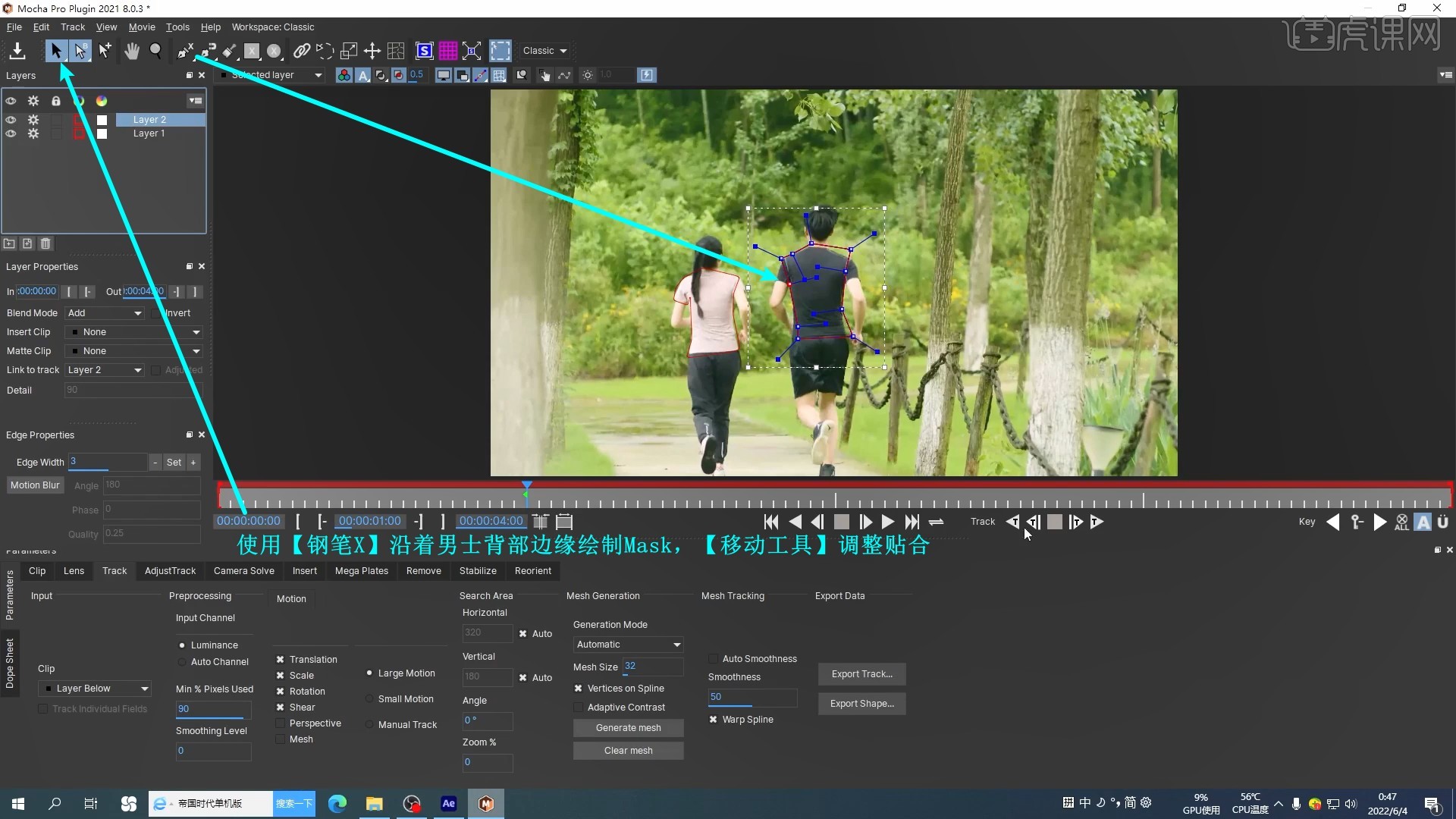Select the X-Spline pen tool
Viewport: 1456px width, 819px height.
point(186,51)
